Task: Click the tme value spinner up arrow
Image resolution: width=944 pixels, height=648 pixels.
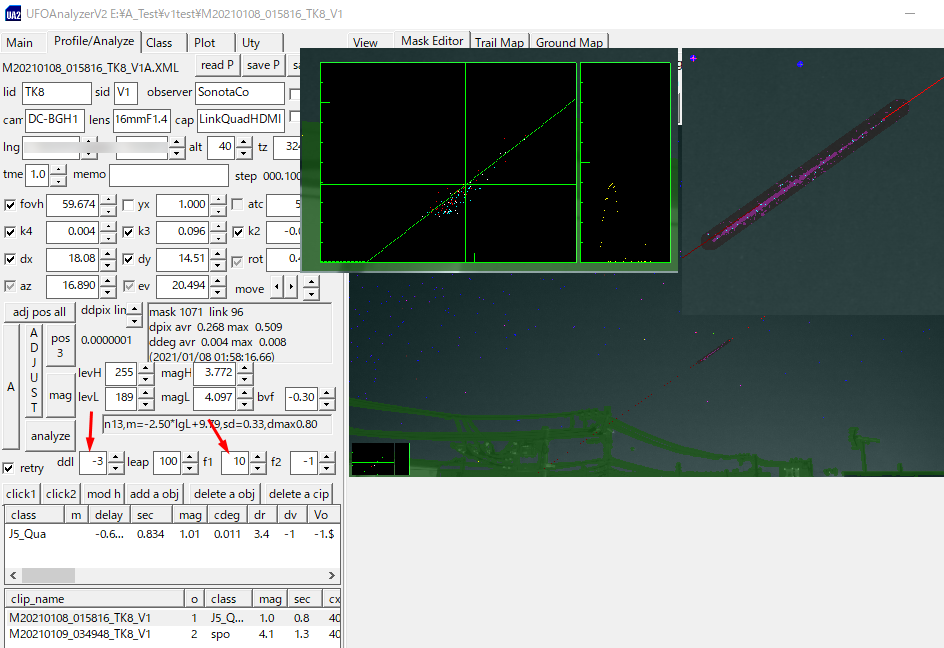Action: tap(56, 170)
